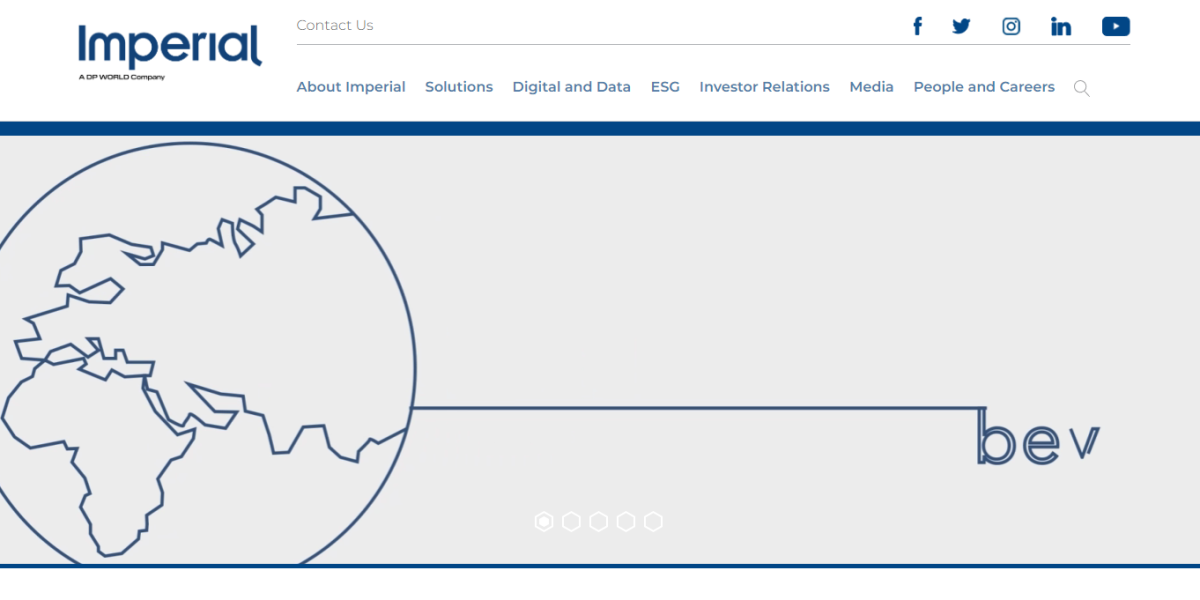Open the LinkedIn icon in header

click(1061, 26)
